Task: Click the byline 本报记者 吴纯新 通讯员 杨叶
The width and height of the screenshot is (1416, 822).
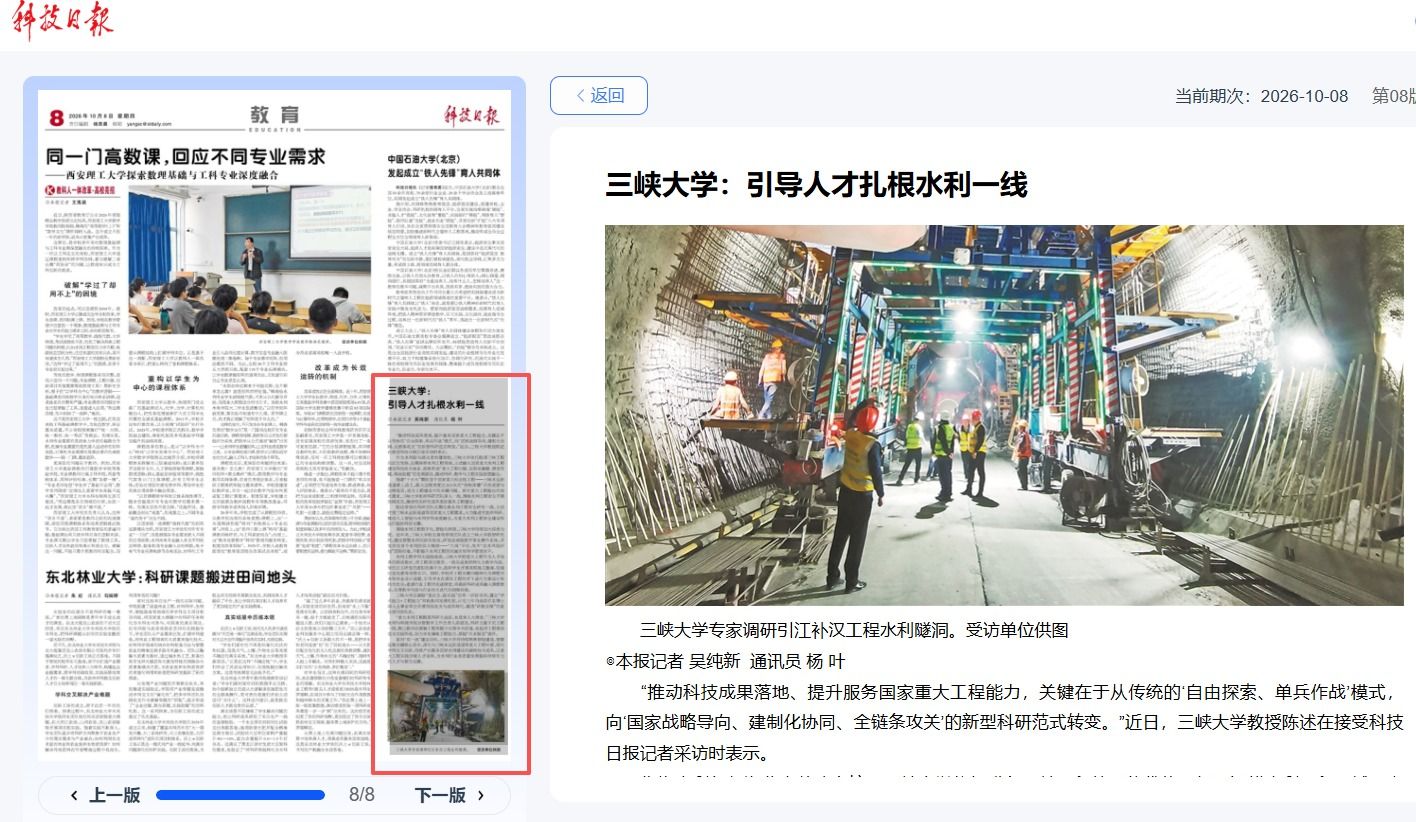Action: coord(725,661)
